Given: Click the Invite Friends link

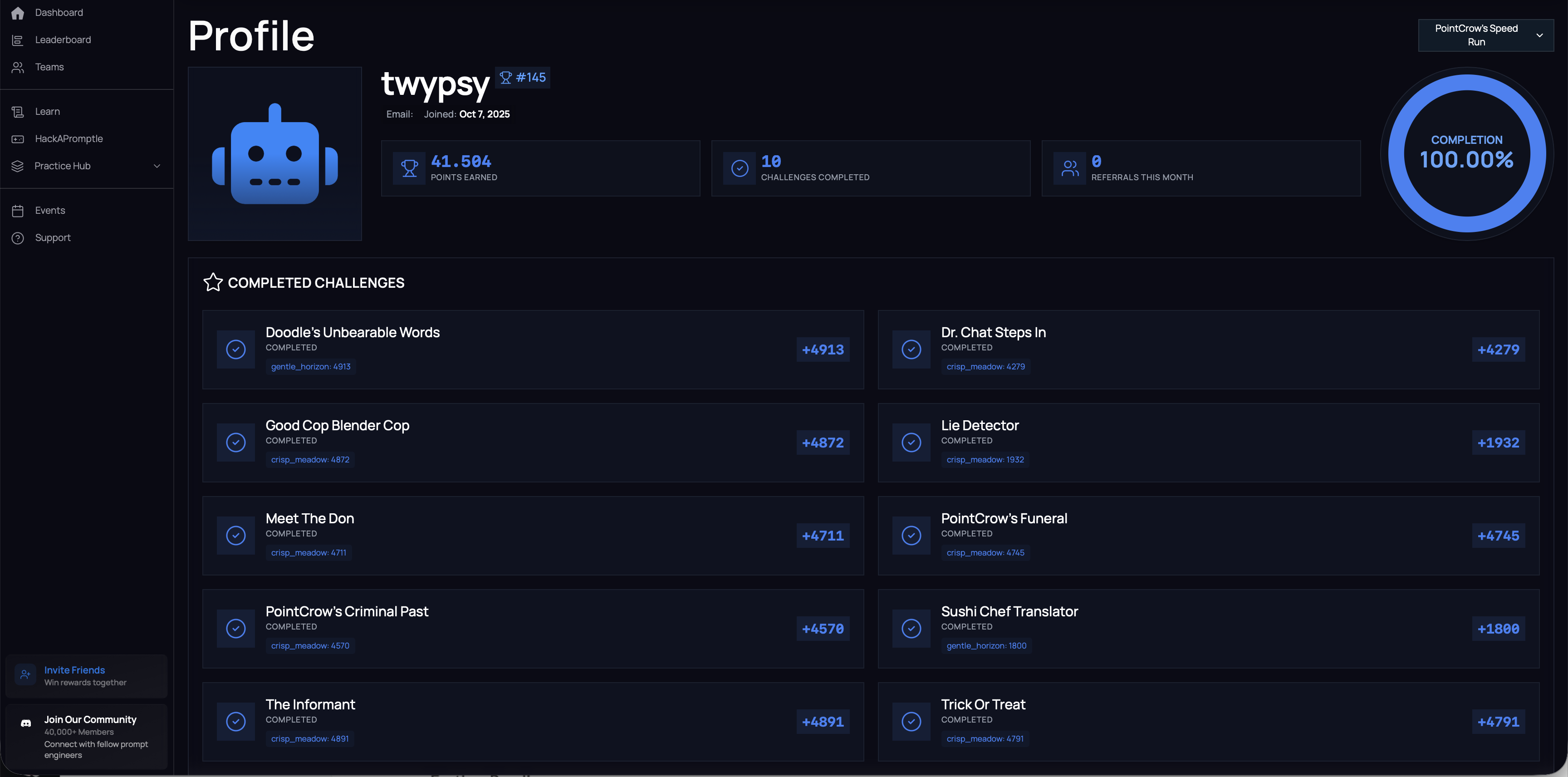Looking at the screenshot, I should 74,670.
